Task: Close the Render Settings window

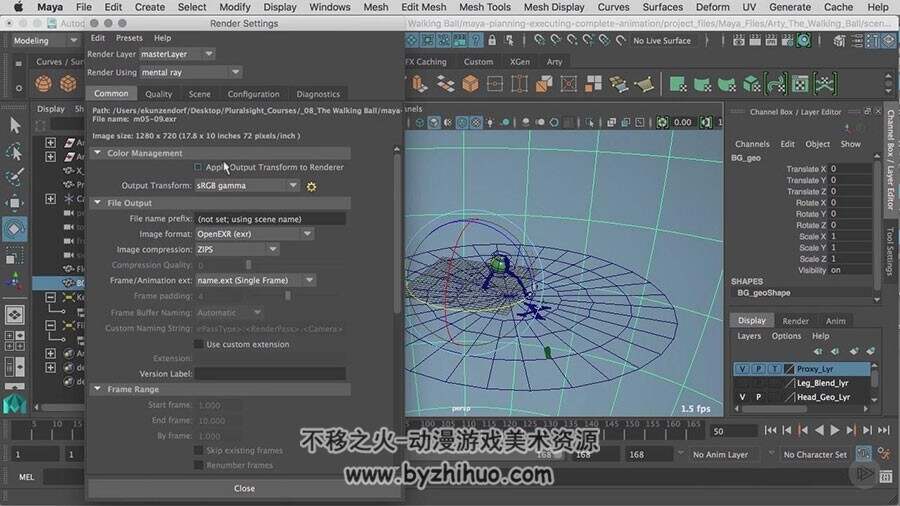Action: click(244, 489)
